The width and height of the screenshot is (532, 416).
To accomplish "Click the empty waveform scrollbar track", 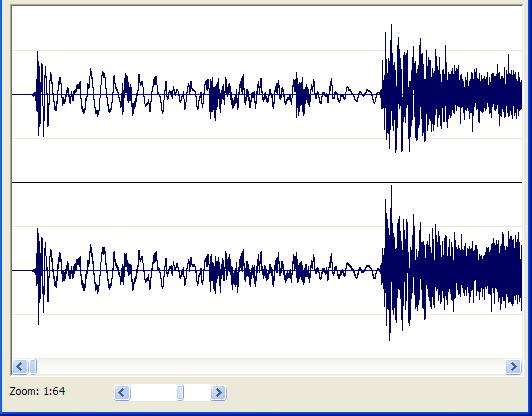I will (x=271, y=366).
